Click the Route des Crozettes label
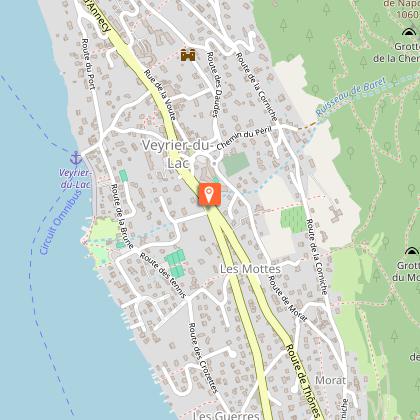Screen dimensions: 420x420 point(203,358)
